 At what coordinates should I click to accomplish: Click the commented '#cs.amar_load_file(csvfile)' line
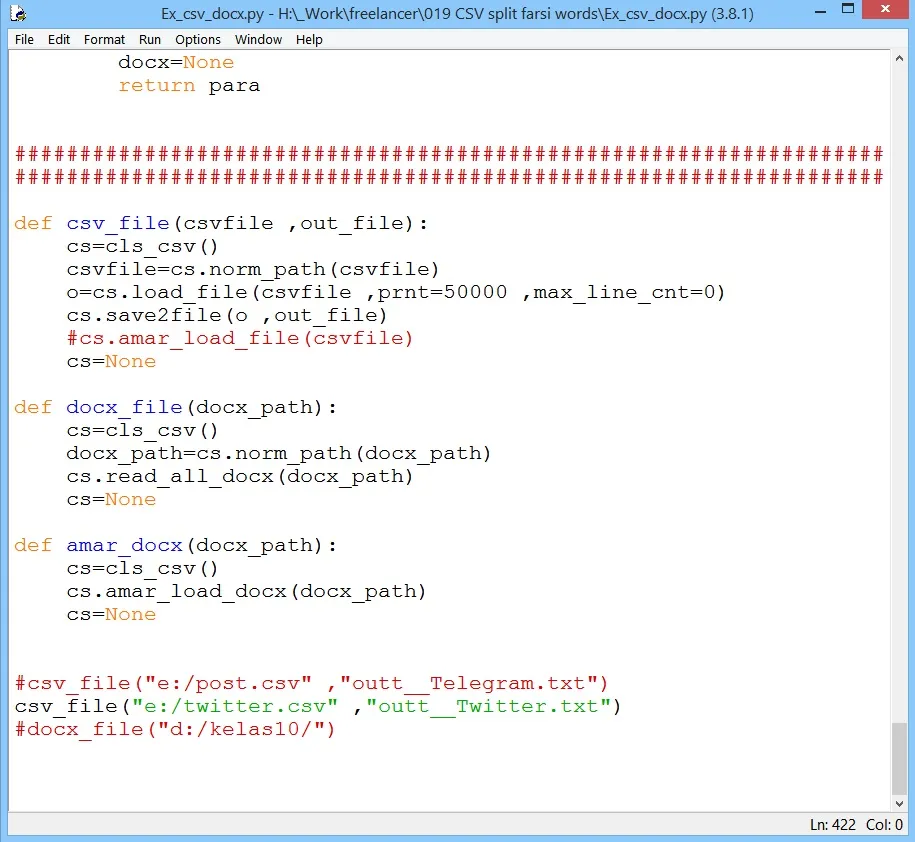pos(240,338)
